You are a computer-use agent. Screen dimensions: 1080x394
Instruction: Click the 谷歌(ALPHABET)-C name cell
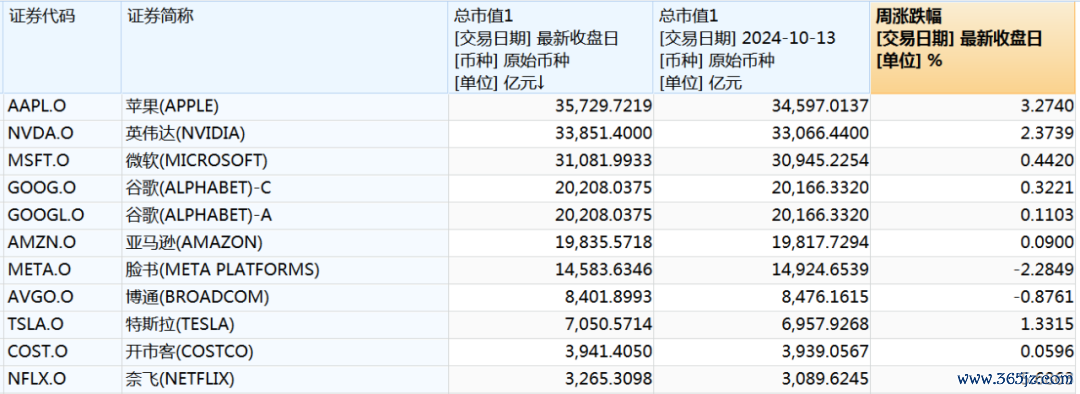pos(285,188)
